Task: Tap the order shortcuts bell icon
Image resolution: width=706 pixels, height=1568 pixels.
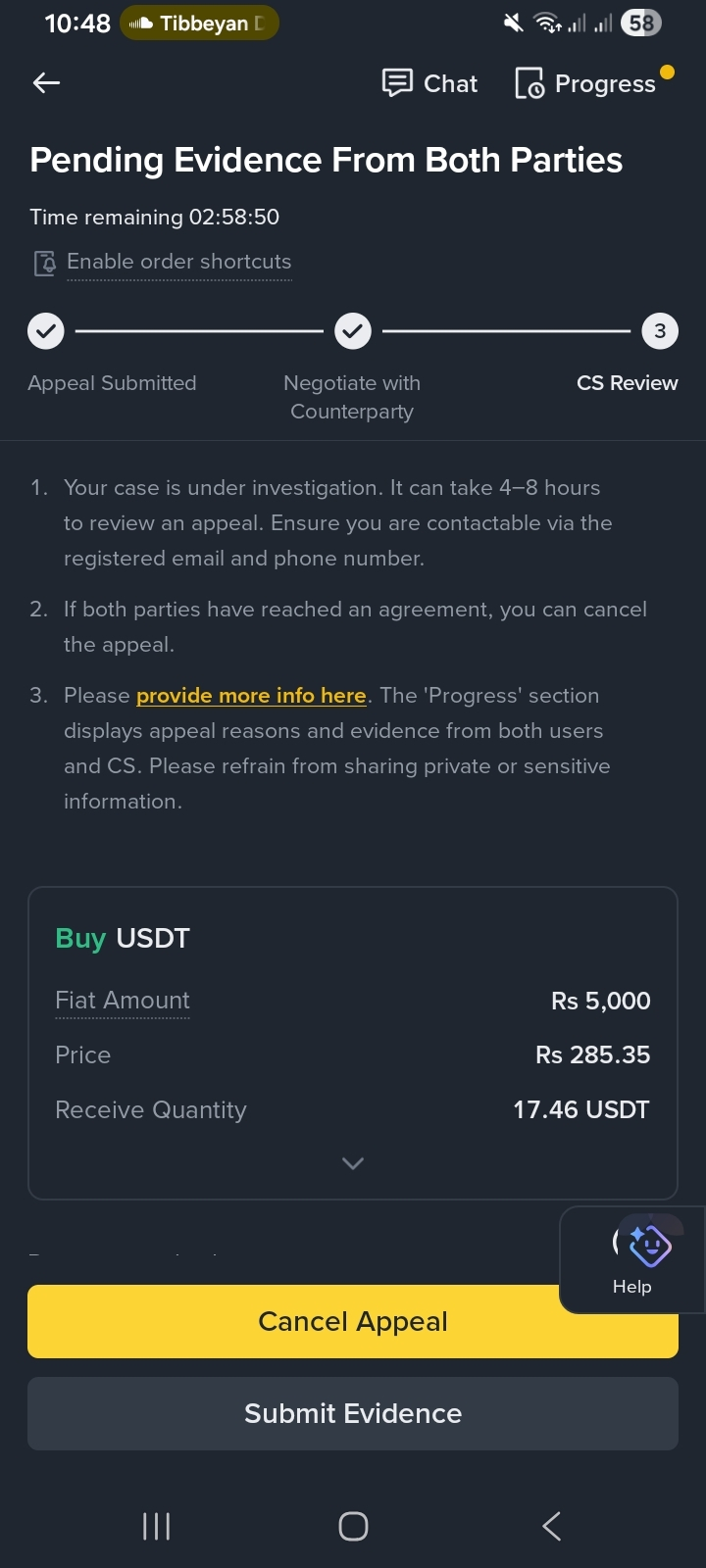Action: 45,264
